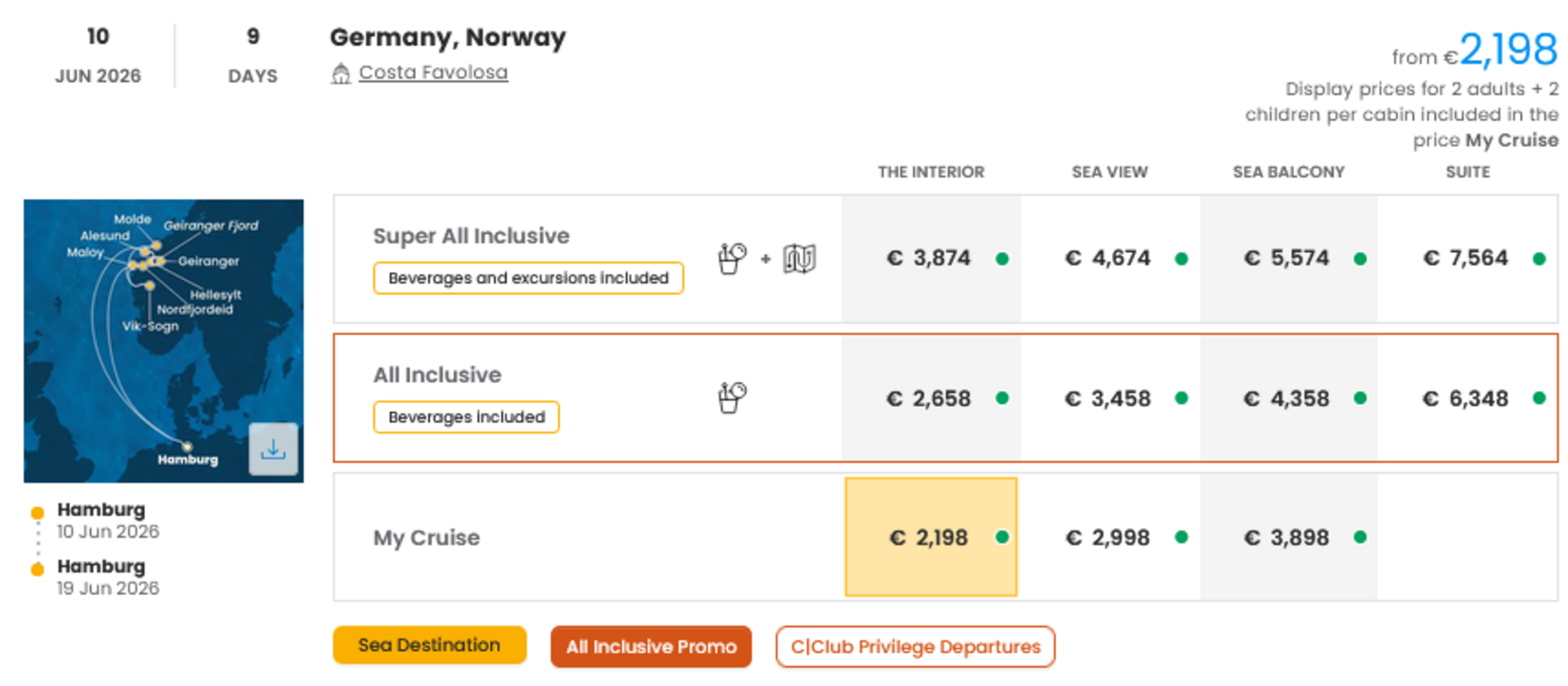Click the drinks icon in Super All Inclusive row
This screenshot has width=1568, height=686.
click(732, 258)
